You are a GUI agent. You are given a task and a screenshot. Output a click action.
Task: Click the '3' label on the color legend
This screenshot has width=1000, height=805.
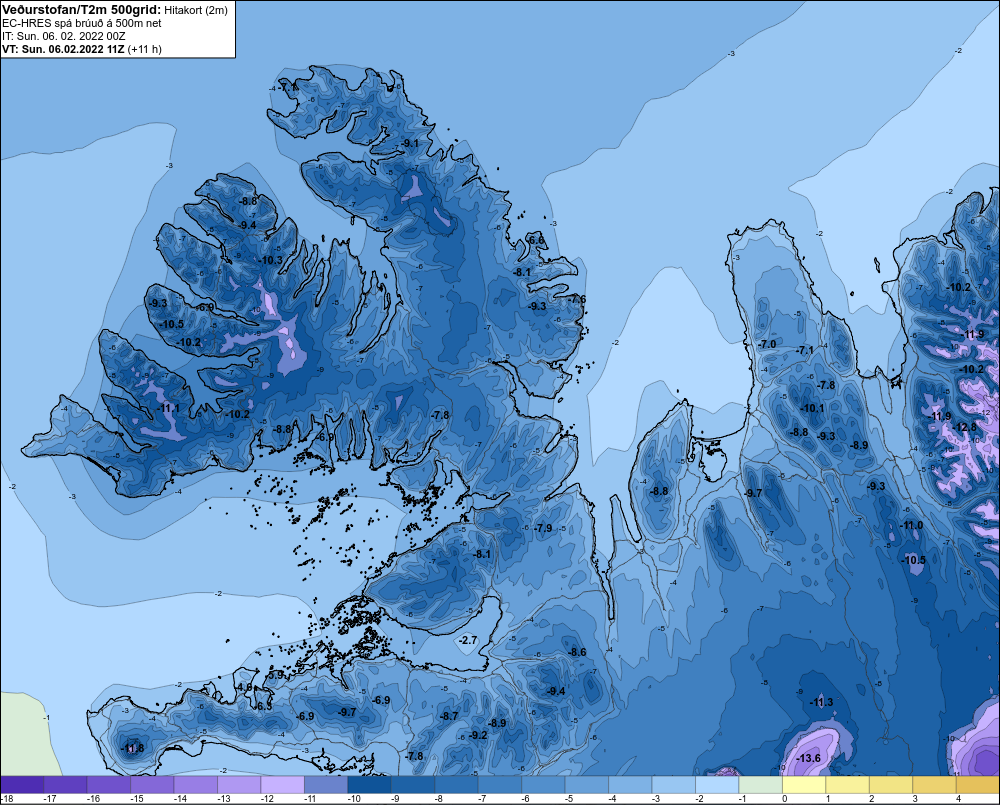coord(915,799)
